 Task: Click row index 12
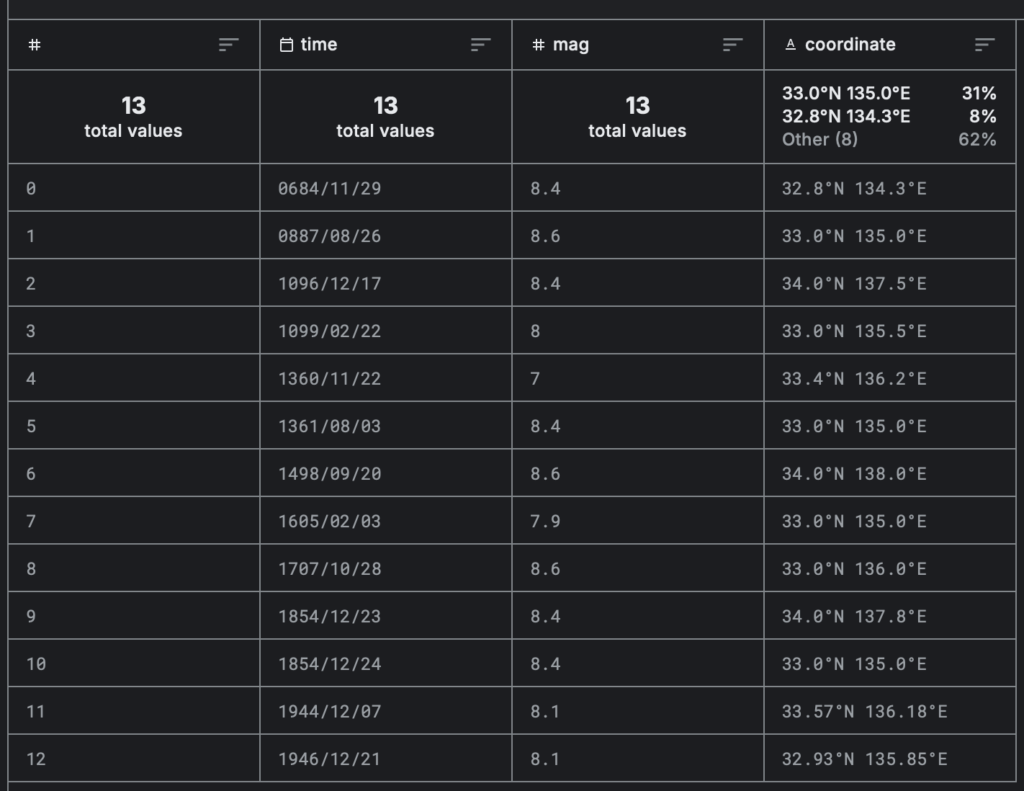36,759
